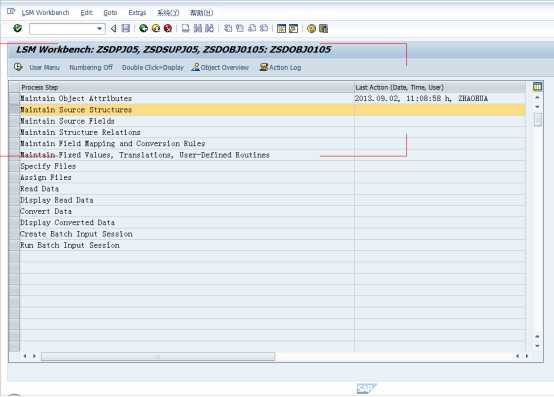The image size is (554, 397).
Task: Click the User Menu button
Action: pyautogui.click(x=45, y=67)
